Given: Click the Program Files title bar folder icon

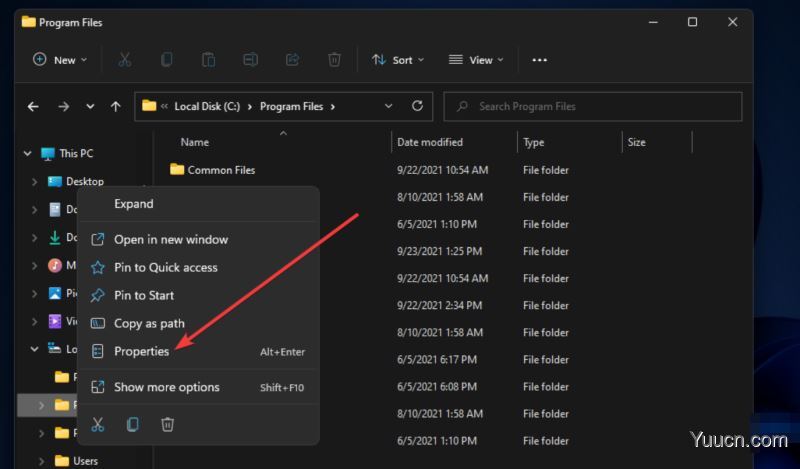Looking at the screenshot, I should click(29, 22).
